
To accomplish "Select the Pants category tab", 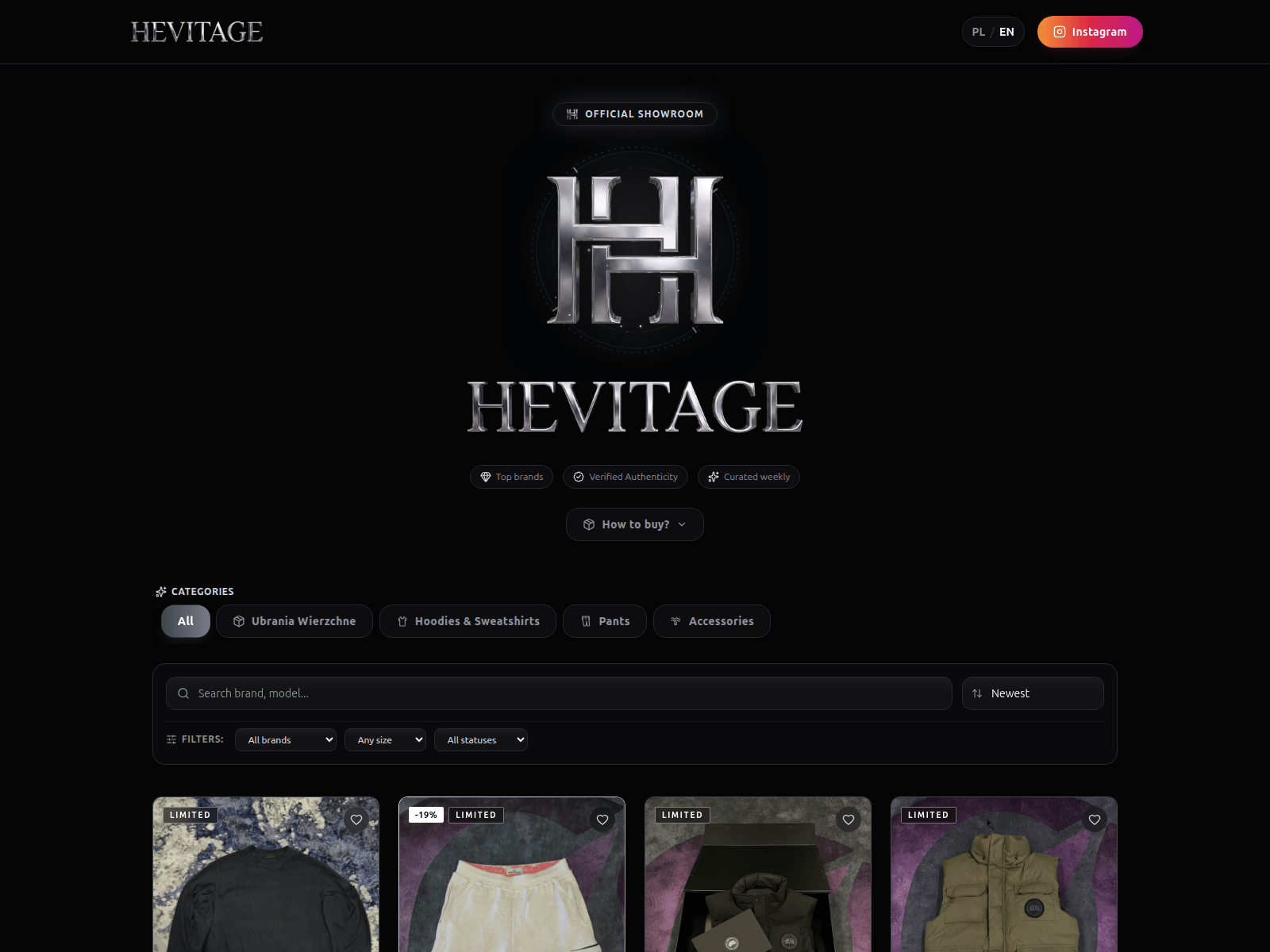I will (x=605, y=621).
